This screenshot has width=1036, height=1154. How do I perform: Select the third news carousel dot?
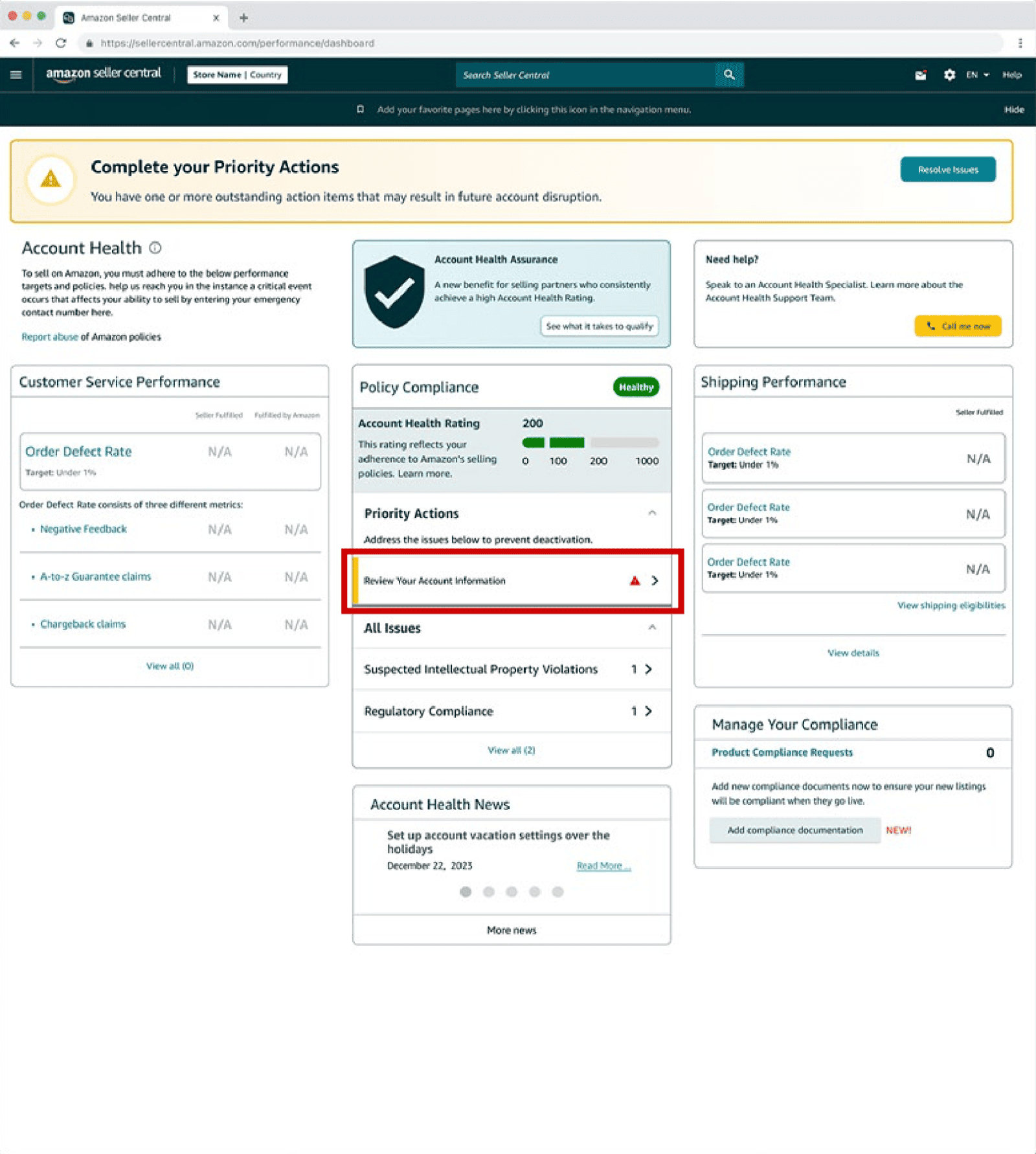click(x=512, y=892)
